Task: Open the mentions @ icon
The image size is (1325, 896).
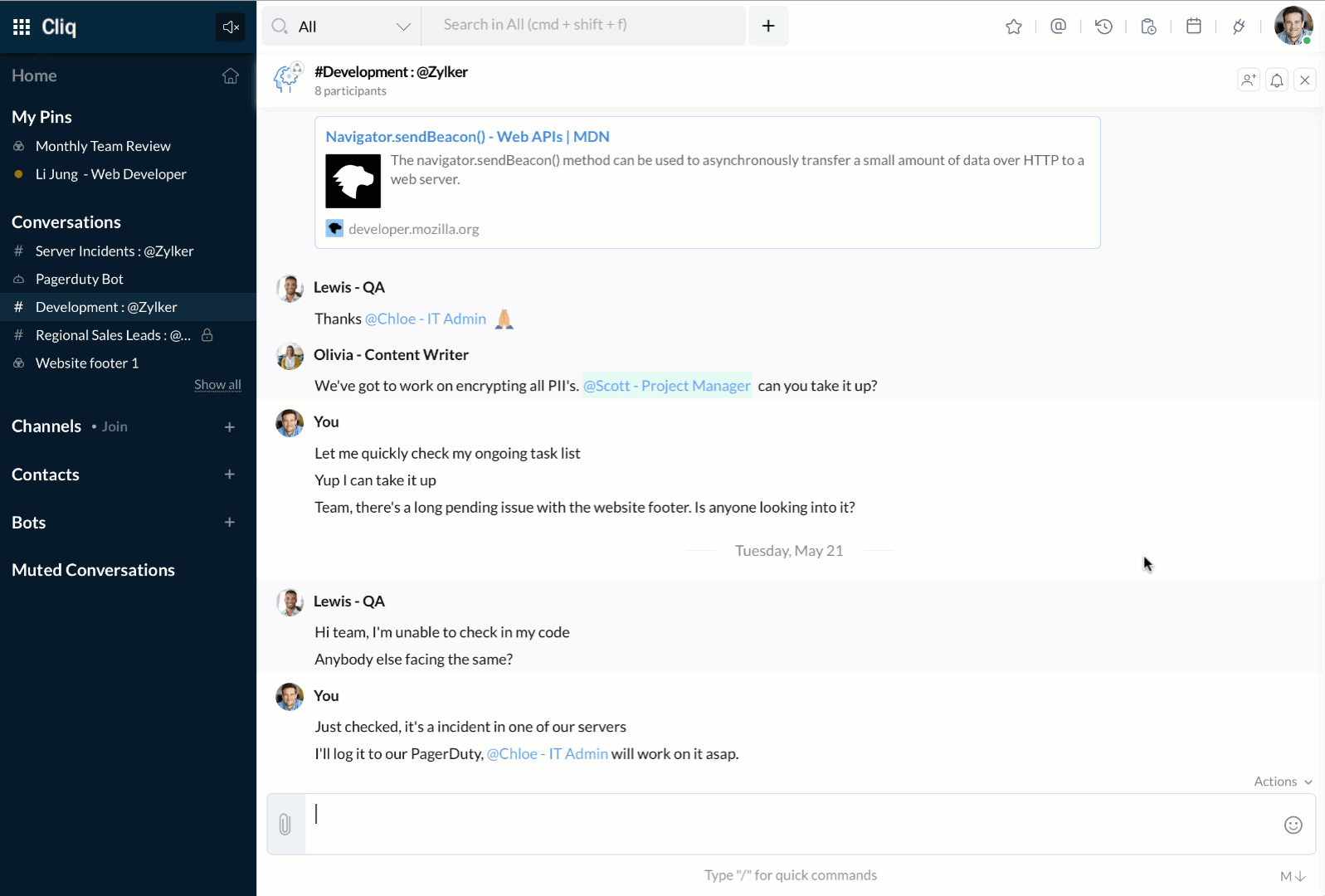Action: click(1058, 27)
